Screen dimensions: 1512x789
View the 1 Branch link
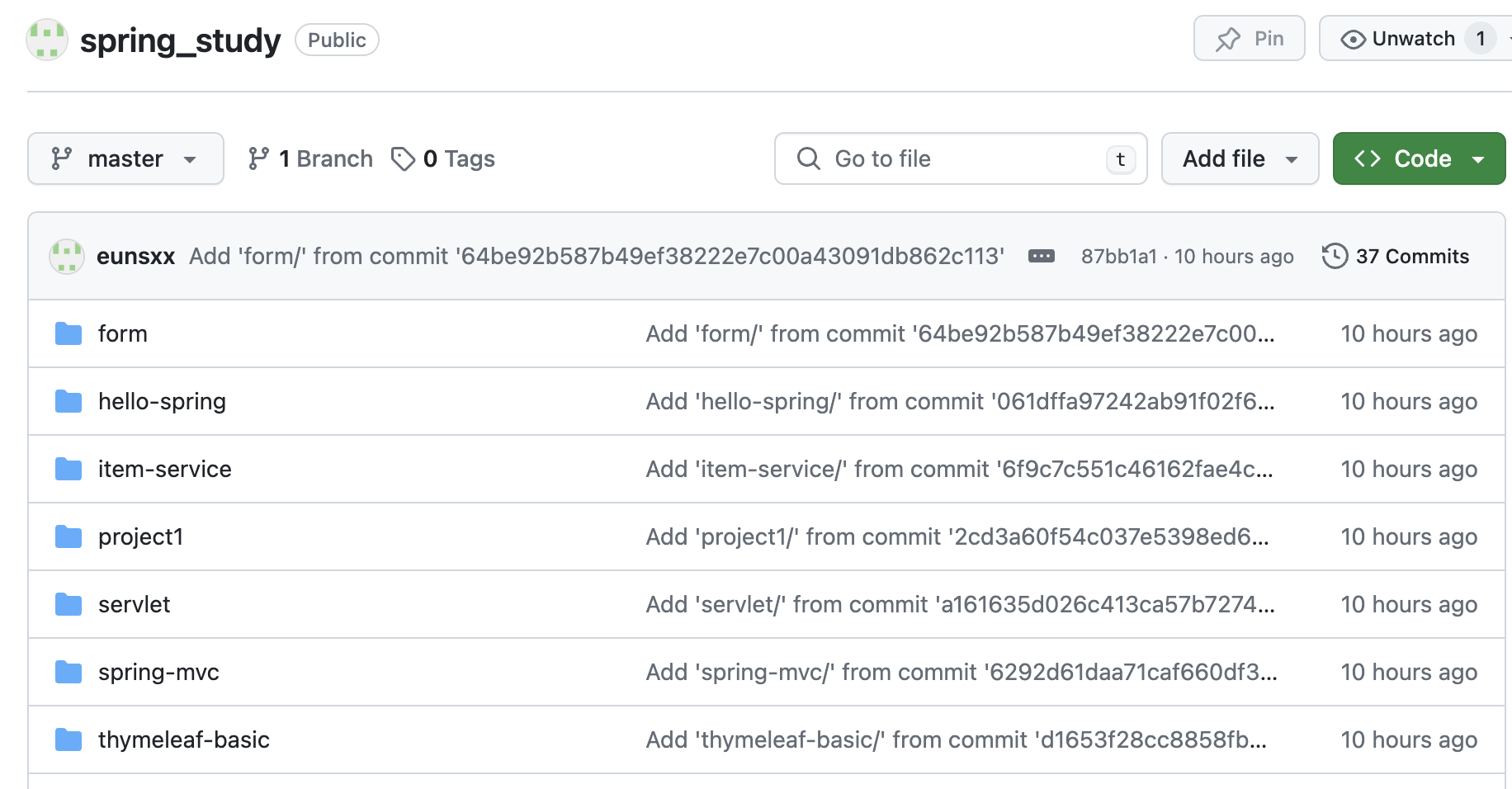point(310,158)
